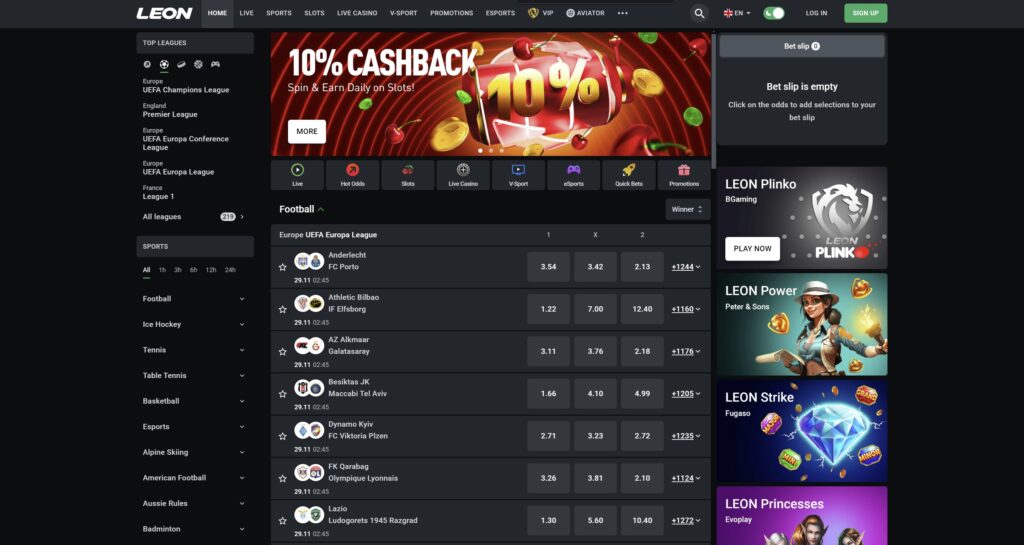The width and height of the screenshot is (1024, 545).
Task: Toggle the dark/light theme switch
Action: point(774,13)
